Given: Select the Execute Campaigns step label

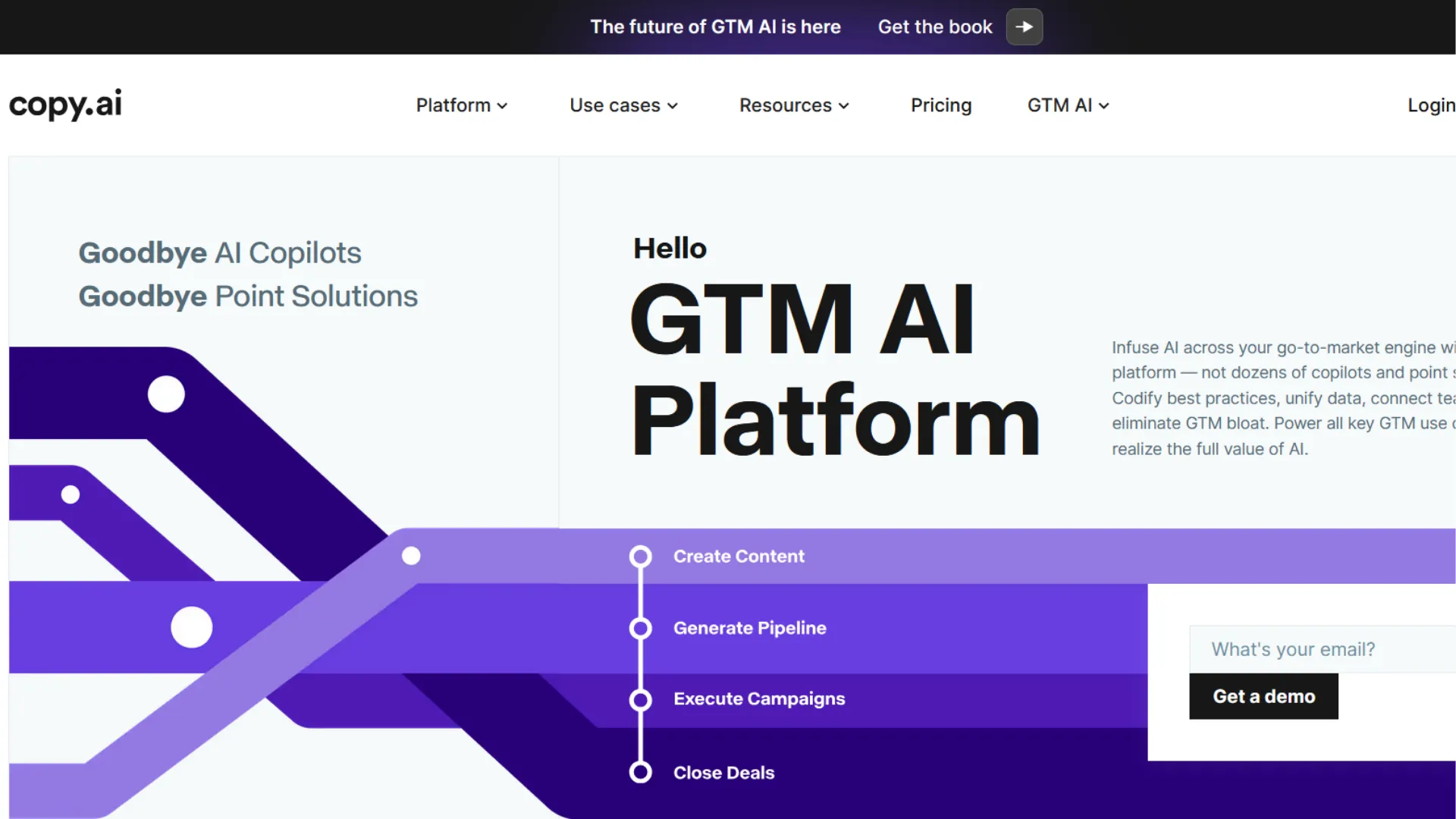Looking at the screenshot, I should click(759, 699).
